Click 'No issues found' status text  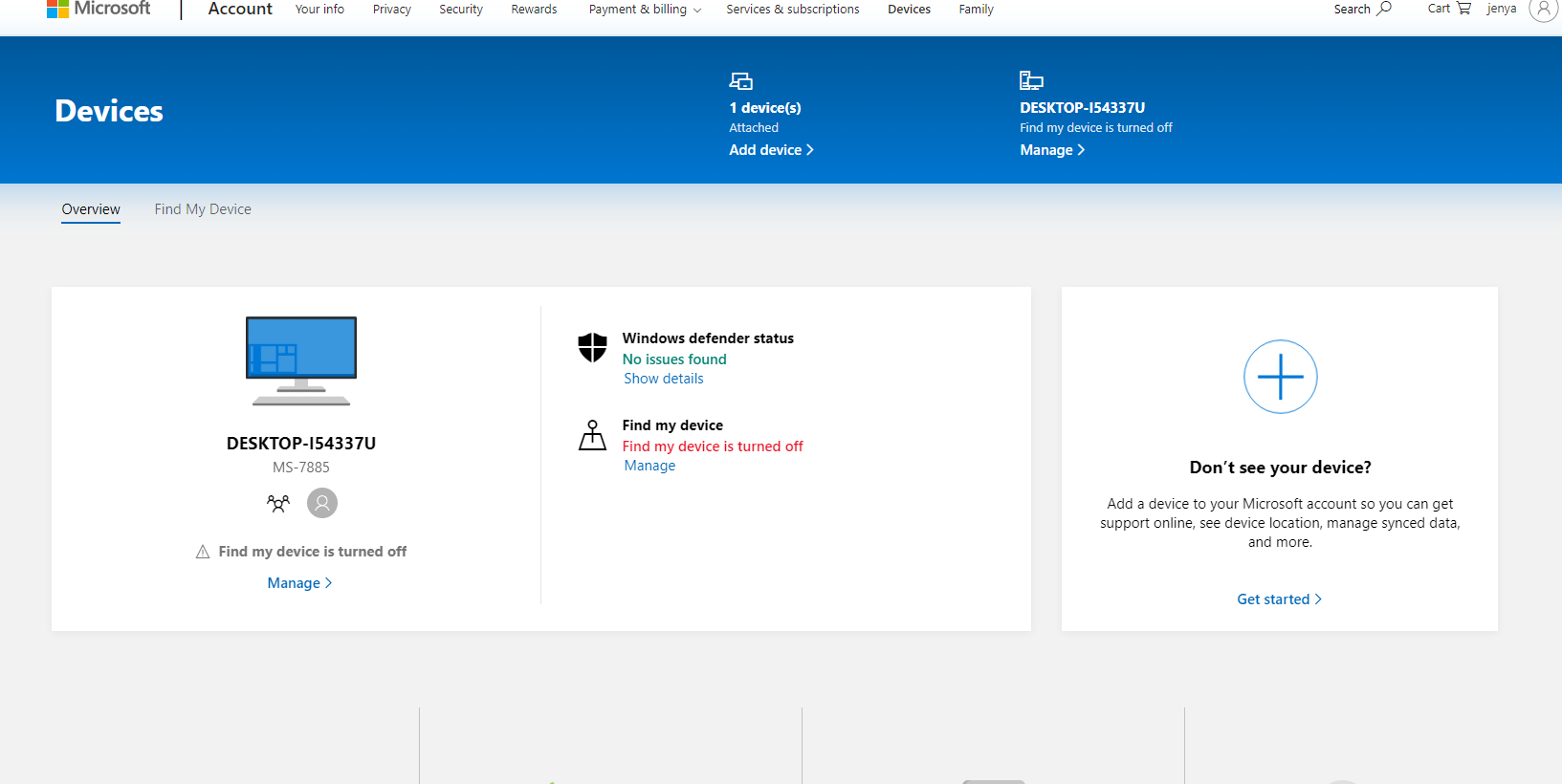coord(674,359)
